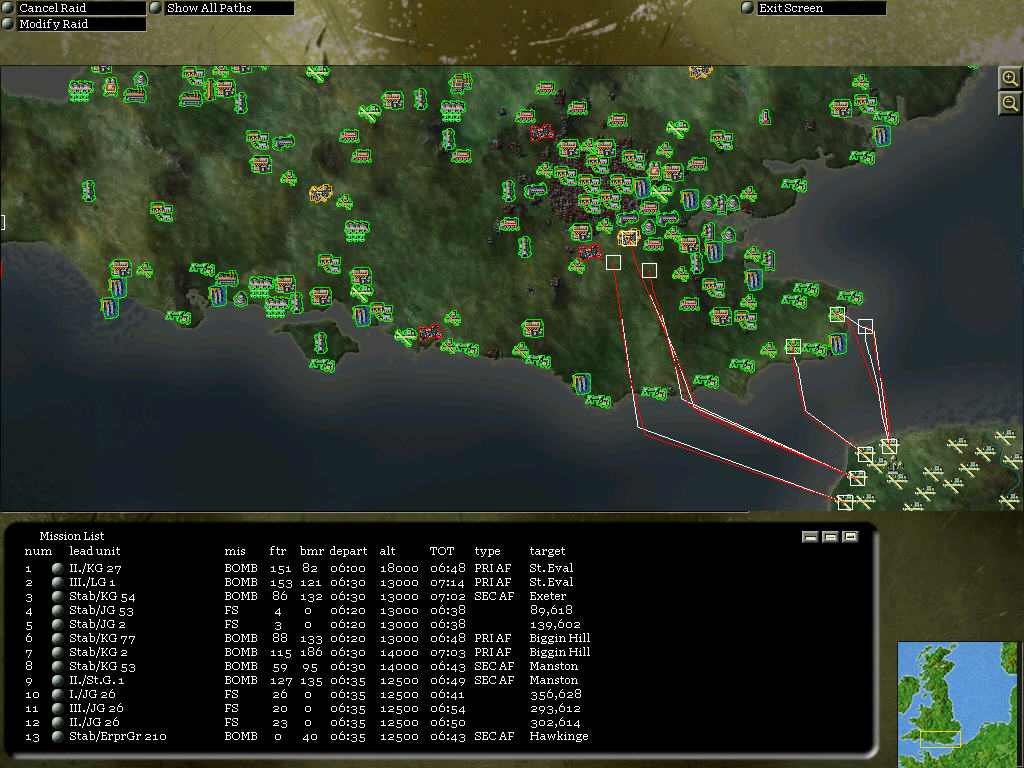Click the 'target' column header

pyautogui.click(x=547, y=551)
